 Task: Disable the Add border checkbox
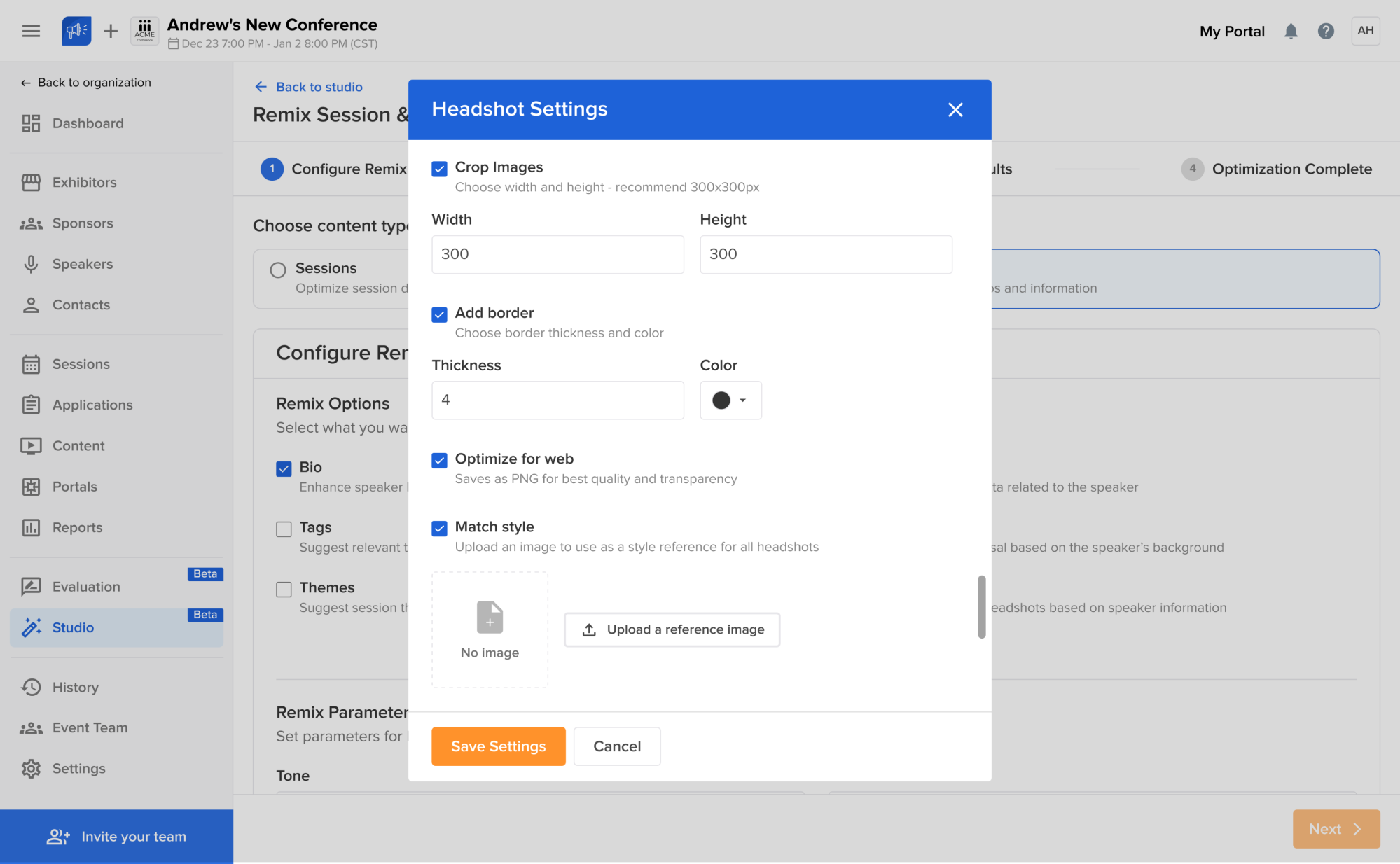coord(439,314)
